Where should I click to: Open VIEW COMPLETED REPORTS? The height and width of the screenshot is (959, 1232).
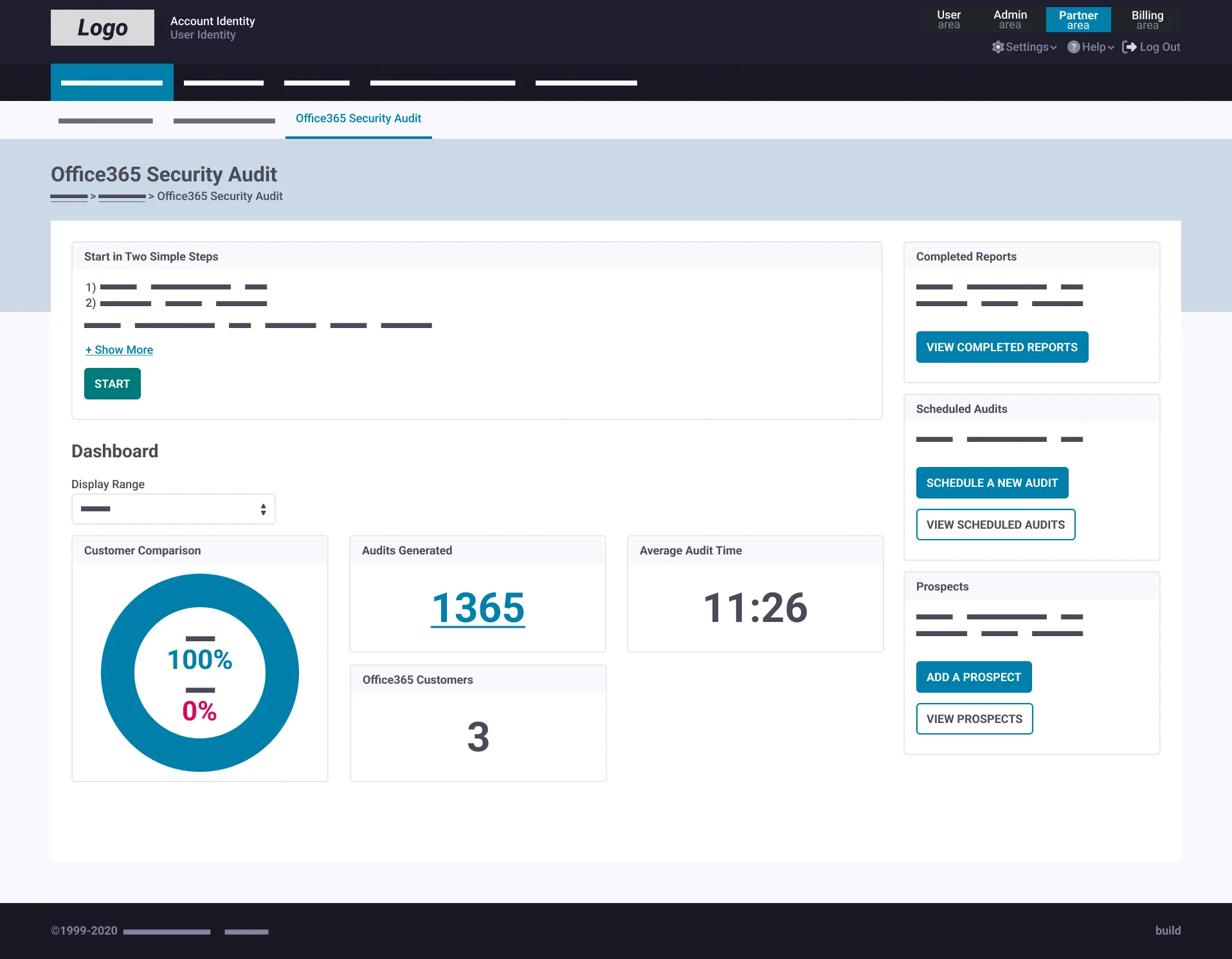[x=1002, y=347]
